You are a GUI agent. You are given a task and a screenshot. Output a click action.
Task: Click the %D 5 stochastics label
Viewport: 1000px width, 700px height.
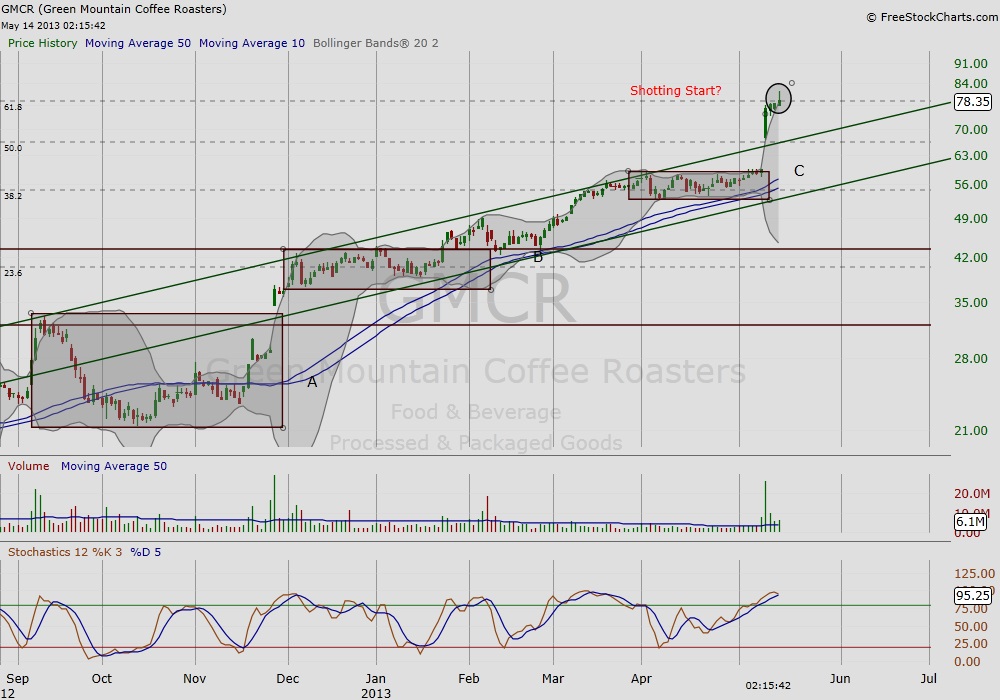pyautogui.click(x=146, y=552)
